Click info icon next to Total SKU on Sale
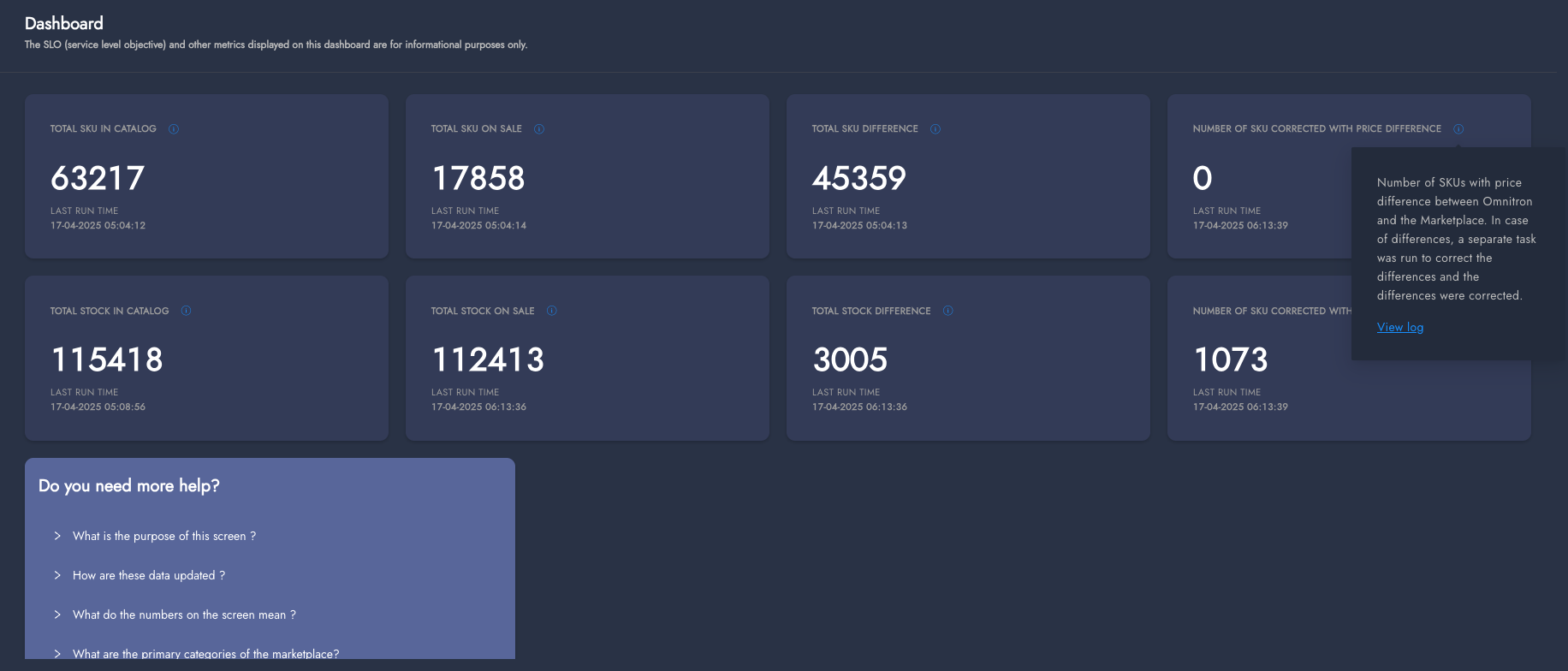The height and width of the screenshot is (671, 1568). tap(539, 129)
